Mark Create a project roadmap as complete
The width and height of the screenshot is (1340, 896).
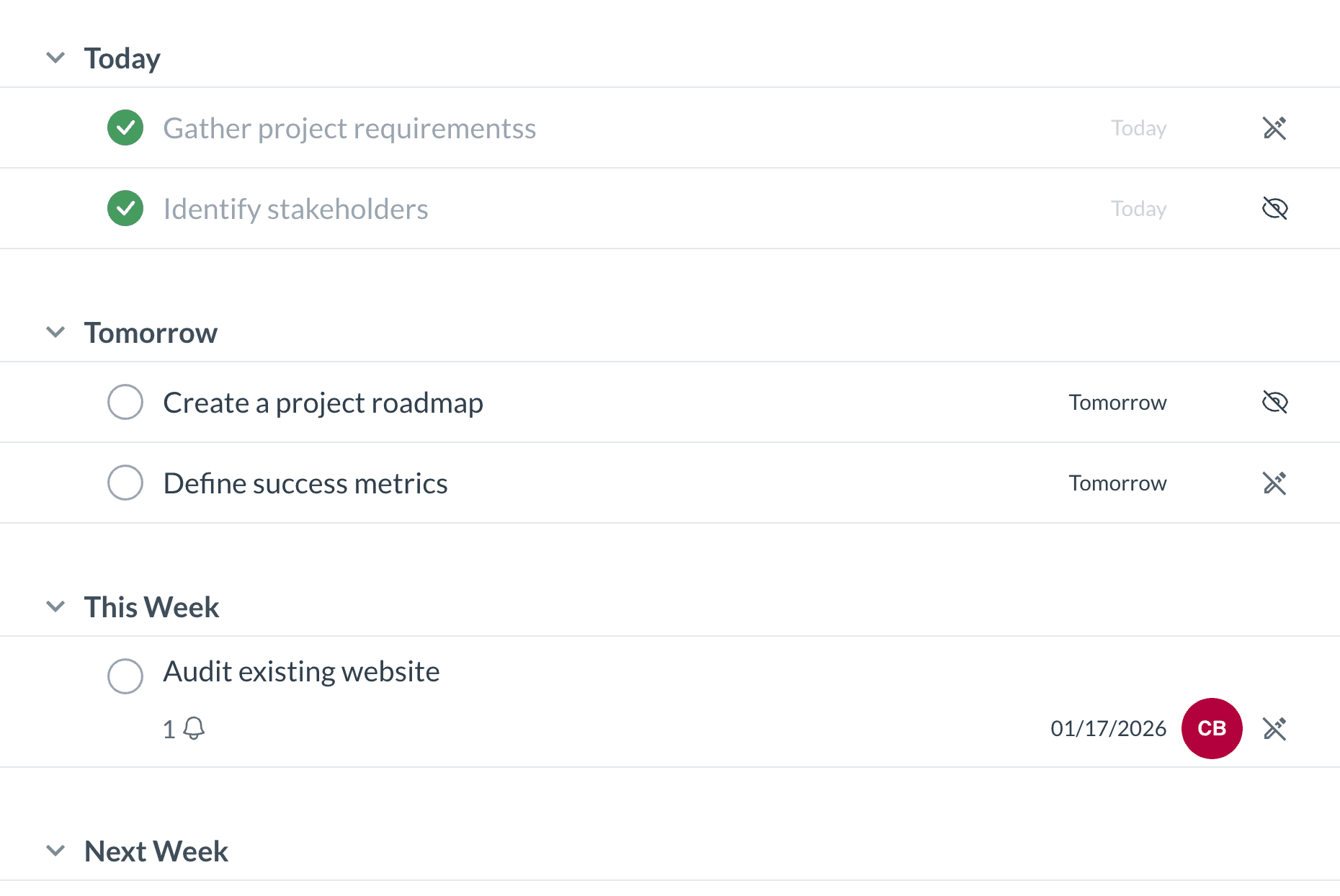[x=125, y=403]
